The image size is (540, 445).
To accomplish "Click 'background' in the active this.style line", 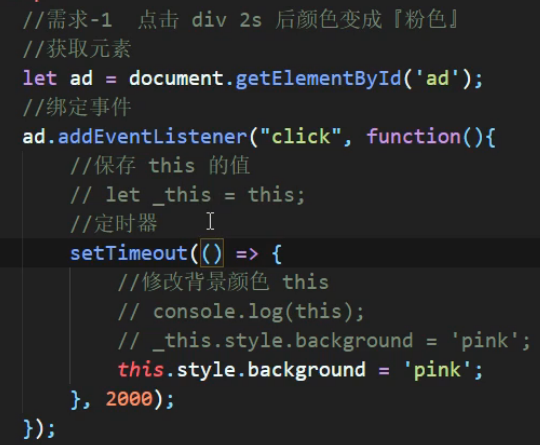I will tap(307, 370).
